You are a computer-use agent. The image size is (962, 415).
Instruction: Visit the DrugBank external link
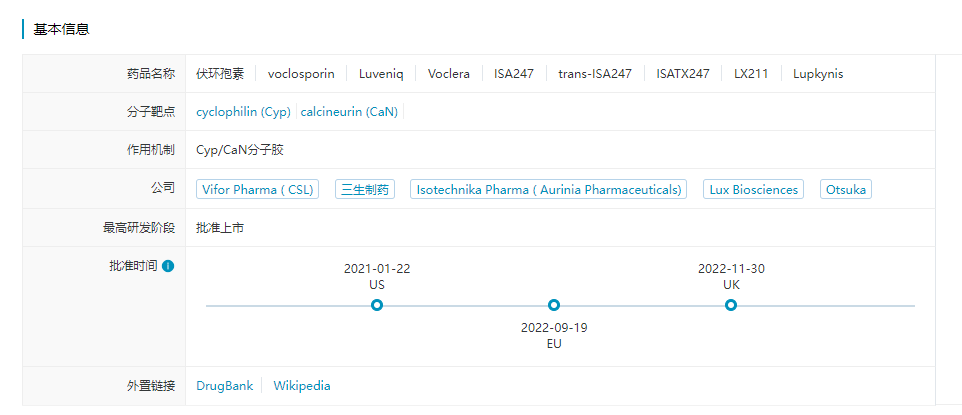224,385
